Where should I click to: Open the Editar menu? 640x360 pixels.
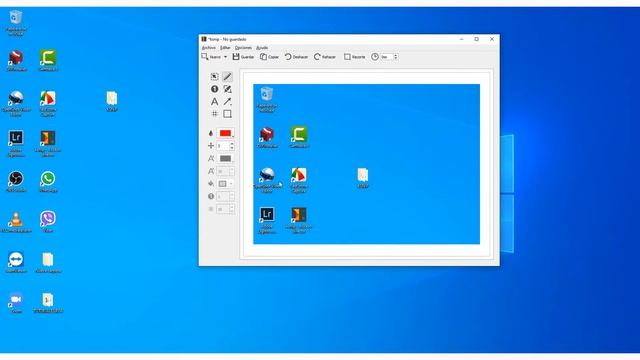tap(225, 48)
